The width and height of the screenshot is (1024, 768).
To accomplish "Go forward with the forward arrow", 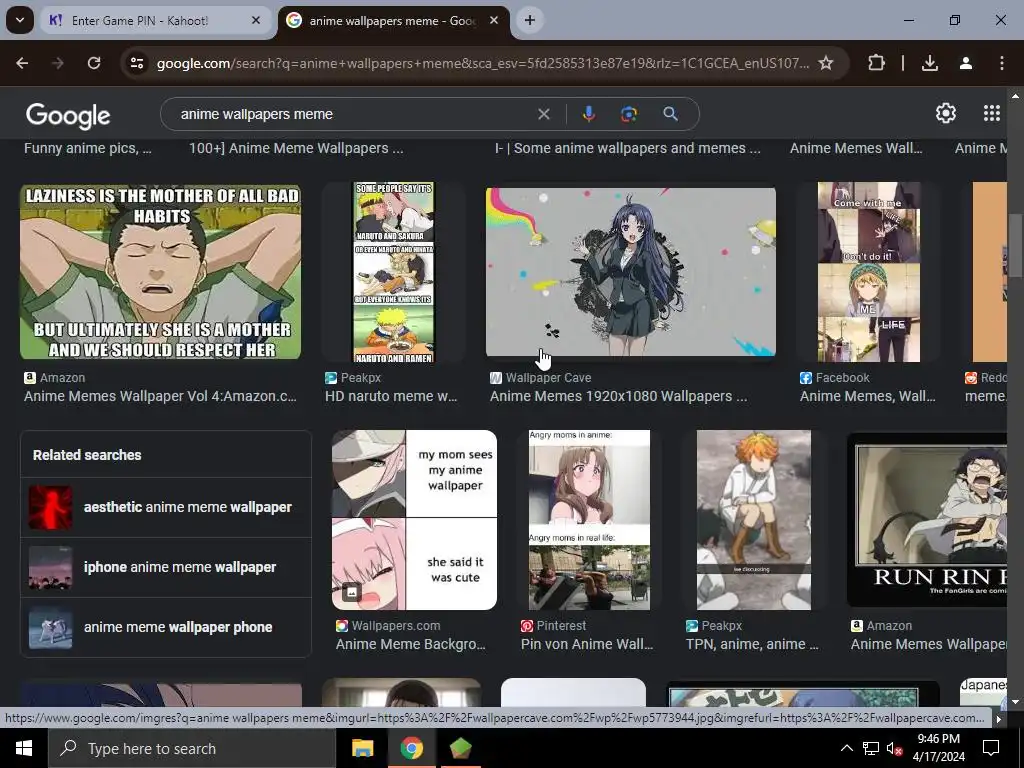I will point(58,63).
